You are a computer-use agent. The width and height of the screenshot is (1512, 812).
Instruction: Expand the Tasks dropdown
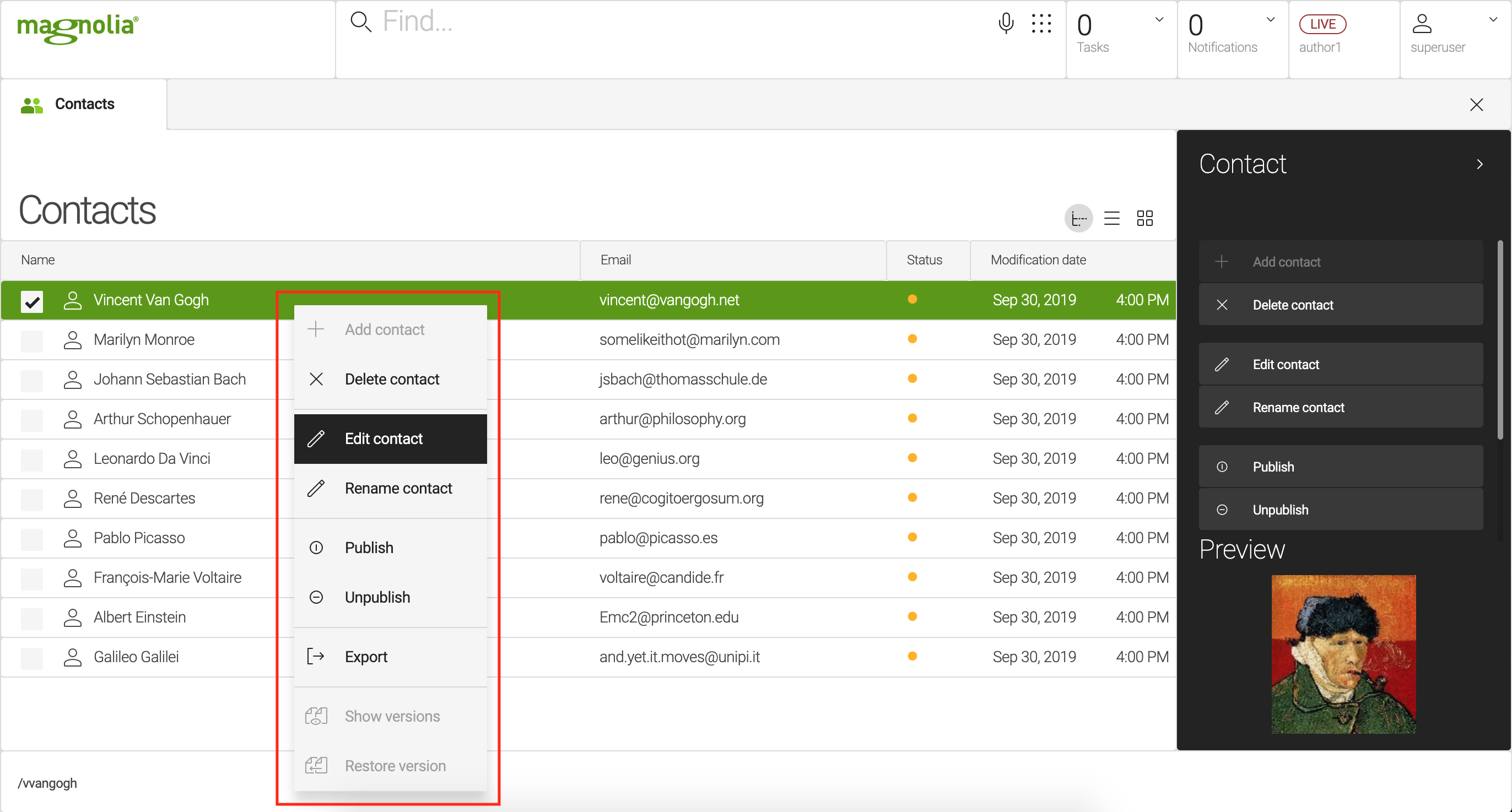[1159, 20]
